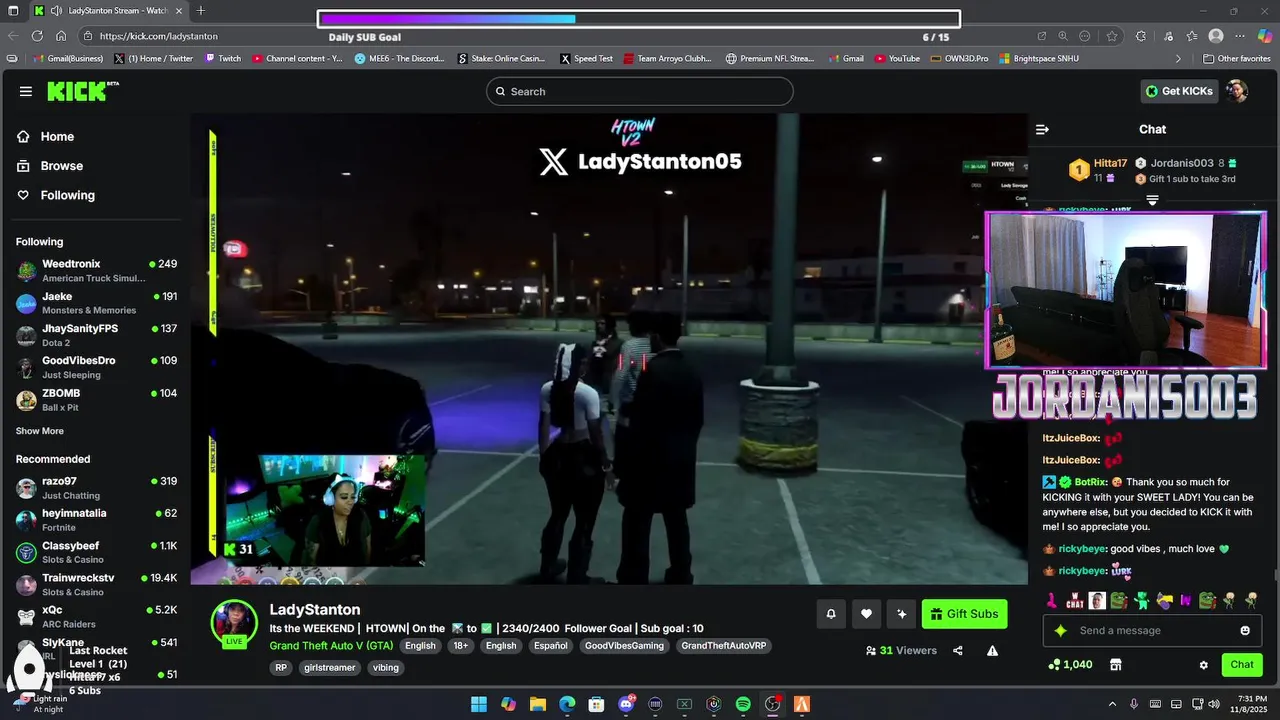Expand the following list with Show More
The width and height of the screenshot is (1280, 720).
(x=40, y=431)
